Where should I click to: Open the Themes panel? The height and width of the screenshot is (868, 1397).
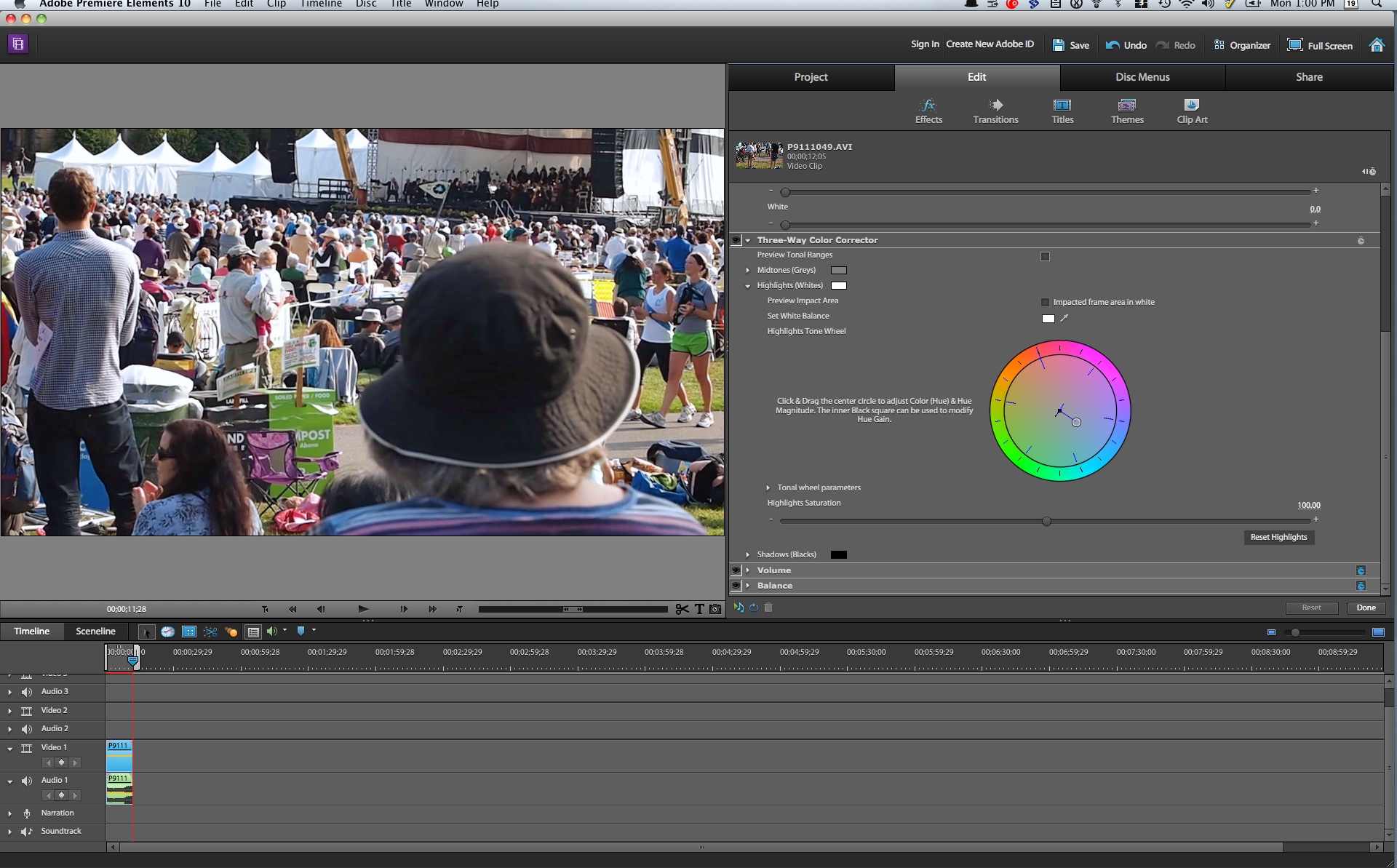pos(1127,111)
